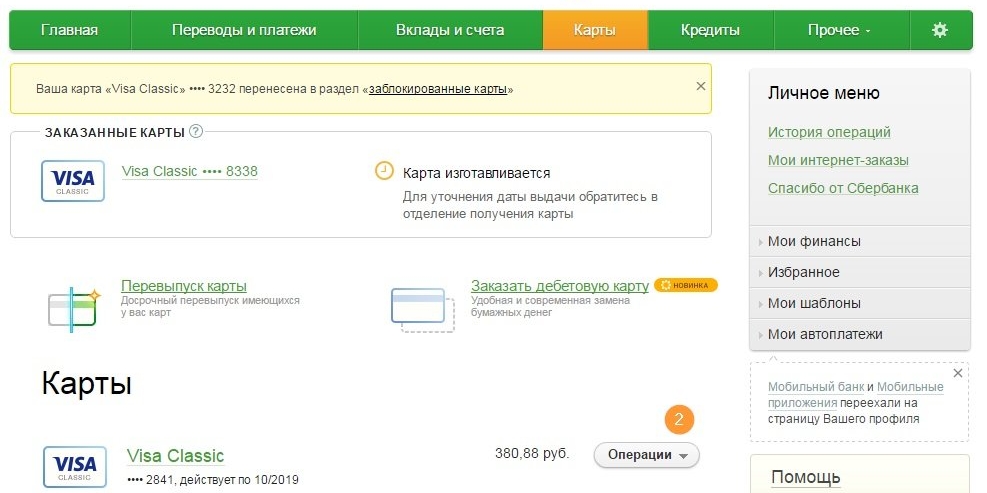Dismiss the Мобильный банк tooltip
The width and height of the screenshot is (987, 493).
(x=957, y=373)
